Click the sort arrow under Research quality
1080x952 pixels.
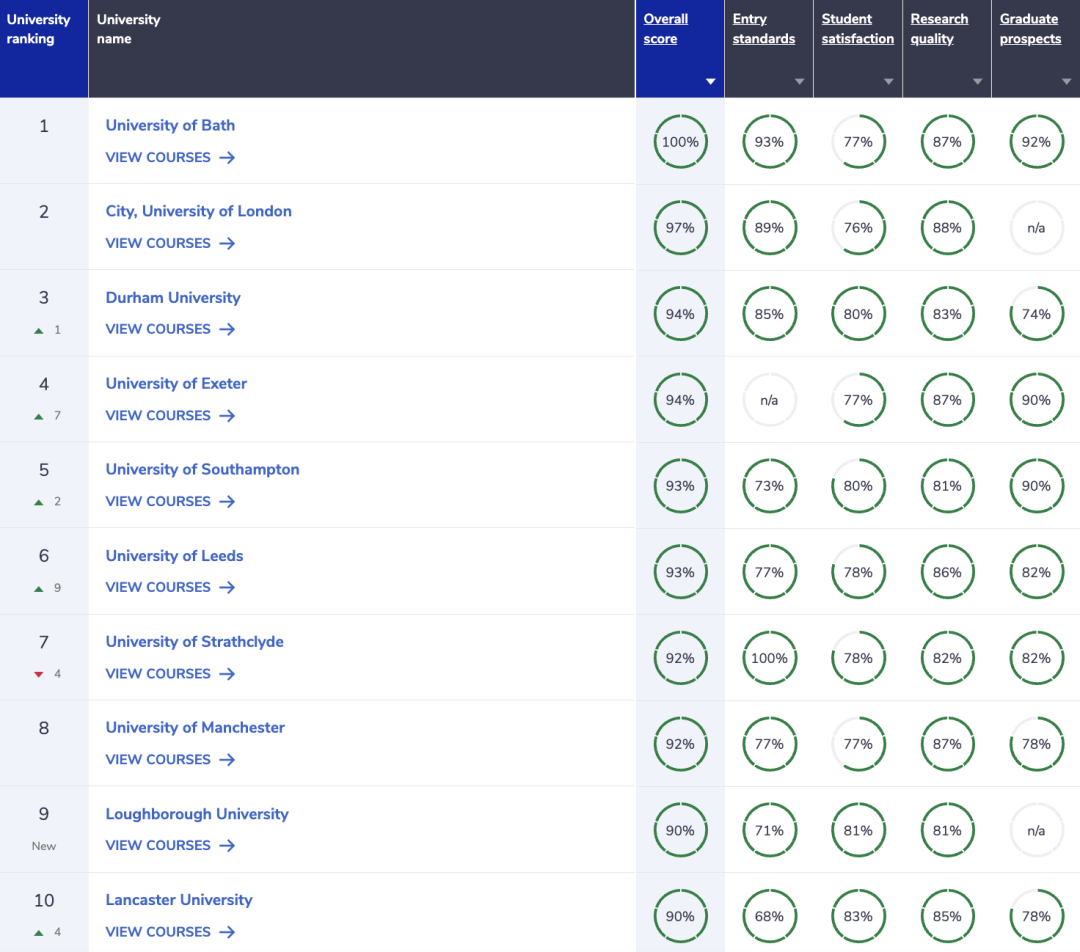[x=977, y=82]
